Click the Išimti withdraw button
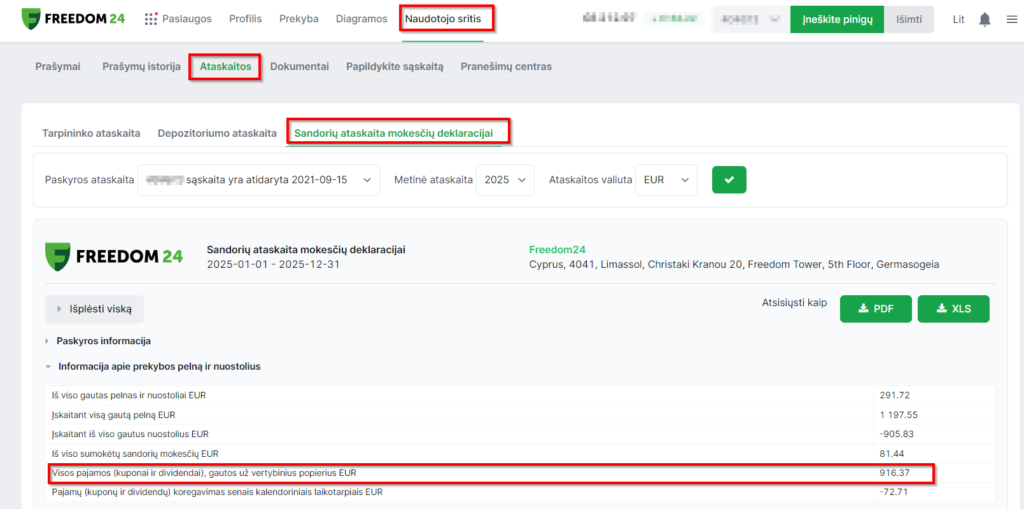The image size is (1024, 509). coord(909,19)
